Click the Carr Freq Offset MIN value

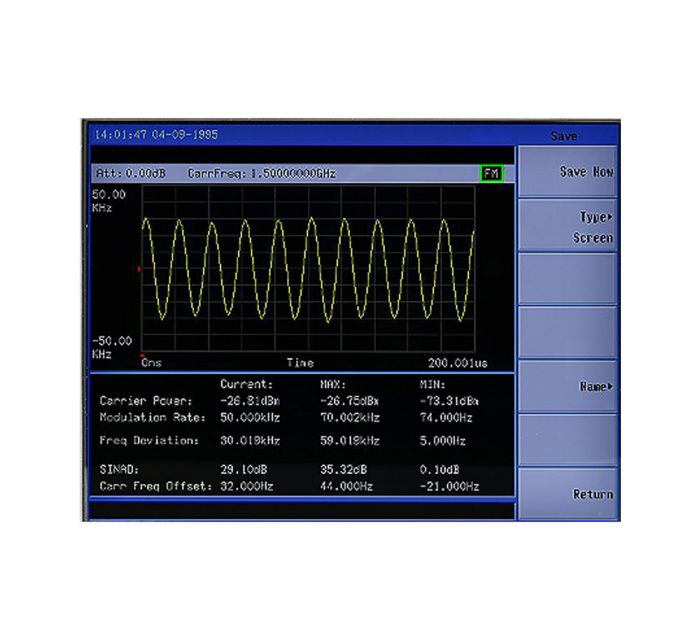(x=450, y=486)
